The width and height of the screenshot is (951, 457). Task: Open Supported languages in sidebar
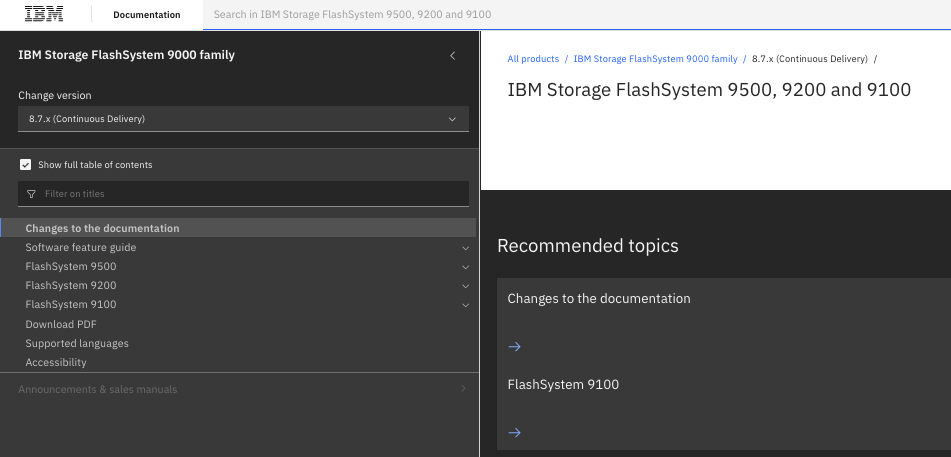(x=77, y=344)
